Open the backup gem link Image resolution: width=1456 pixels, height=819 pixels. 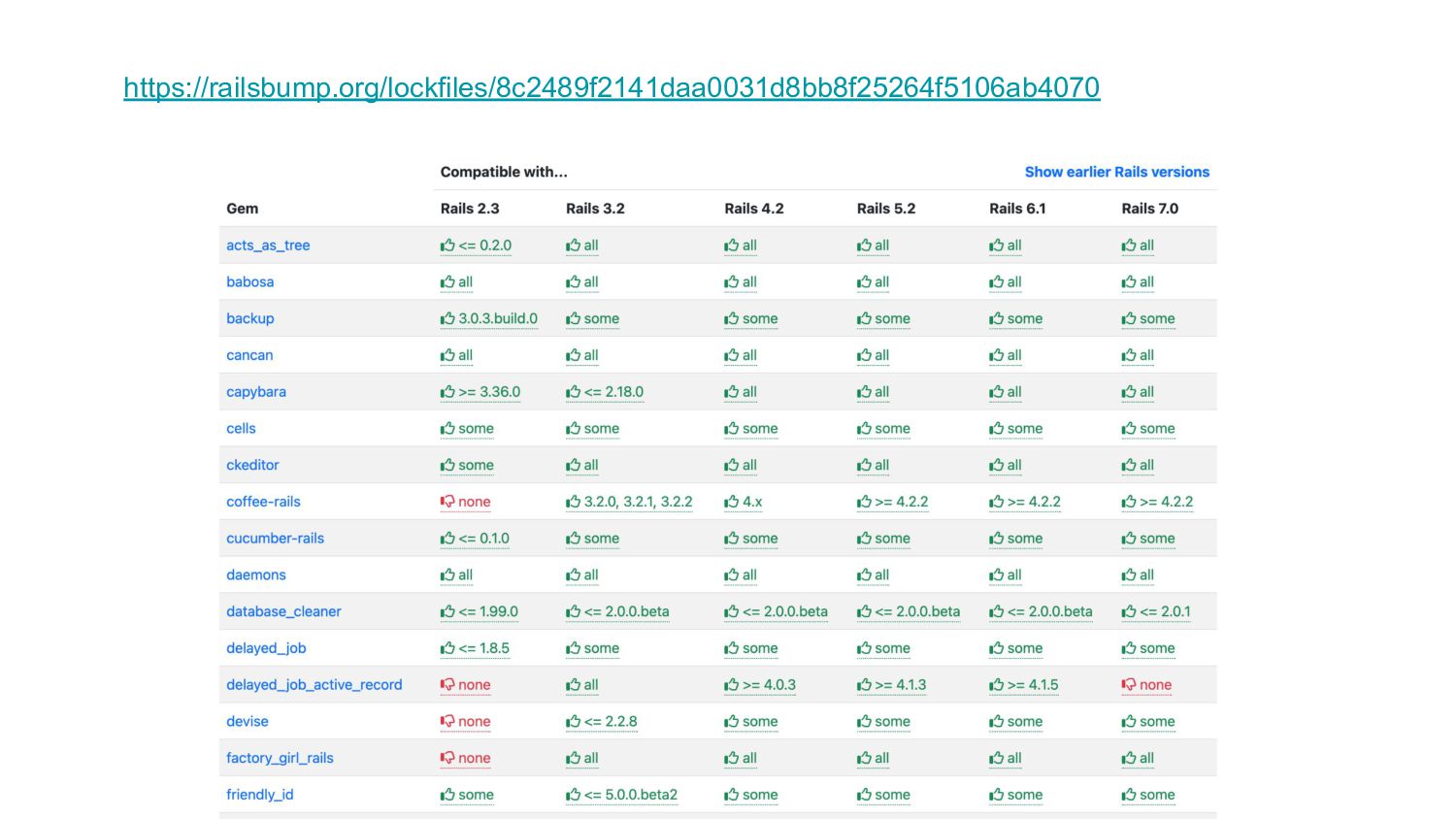click(250, 318)
